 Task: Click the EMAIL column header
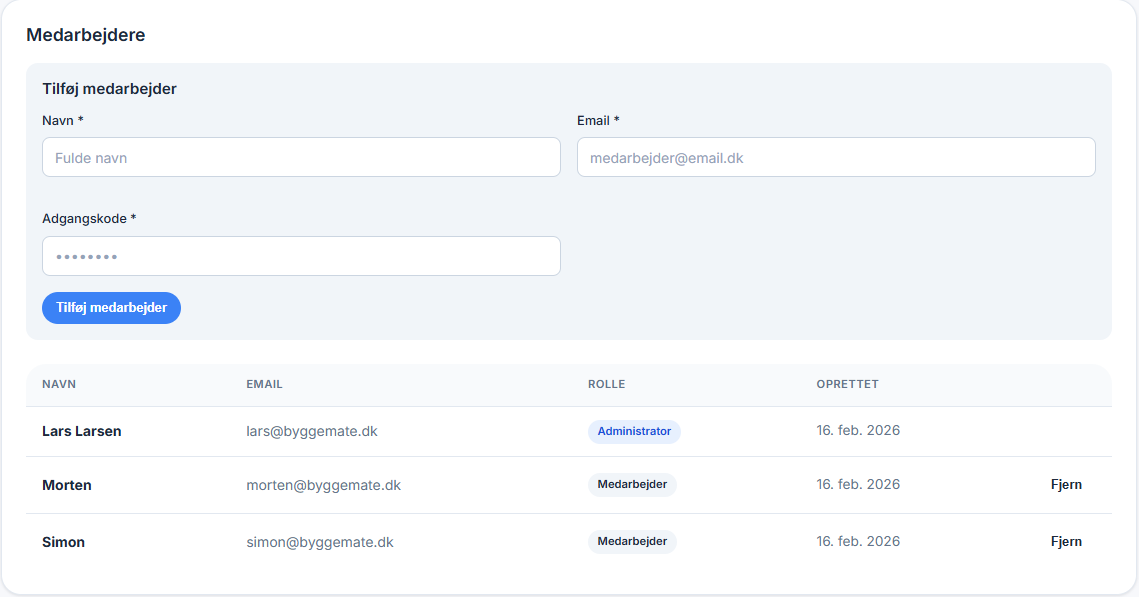(x=264, y=385)
